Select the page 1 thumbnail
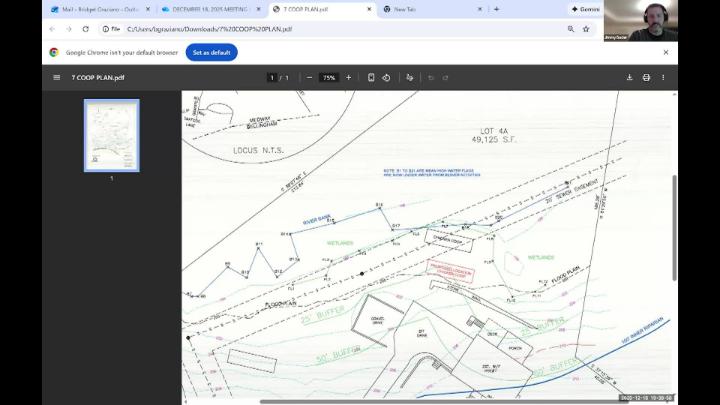Image resolution: width=720 pixels, height=405 pixels. point(112,135)
